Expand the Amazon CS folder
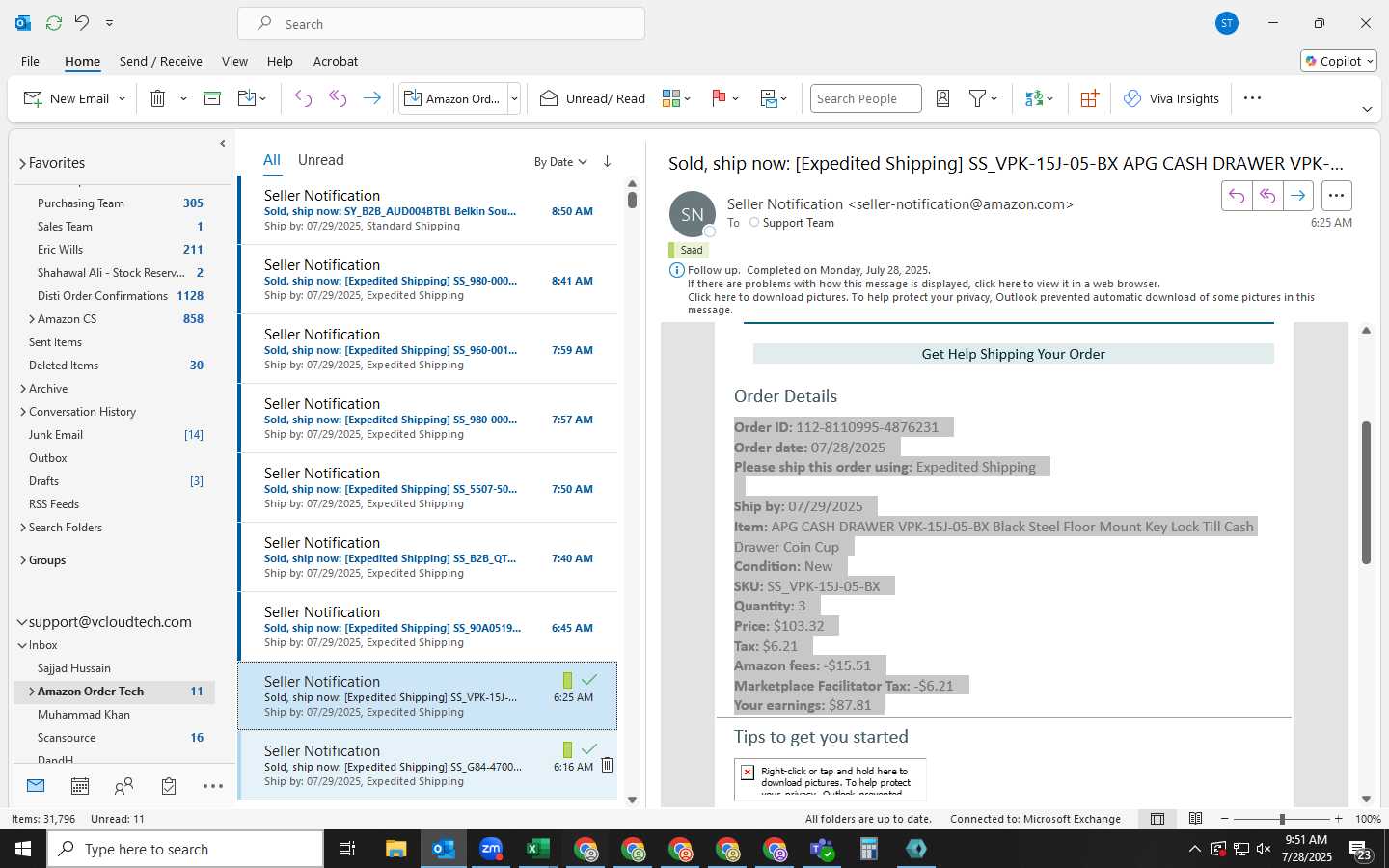The width and height of the screenshot is (1389, 868). click(32, 319)
